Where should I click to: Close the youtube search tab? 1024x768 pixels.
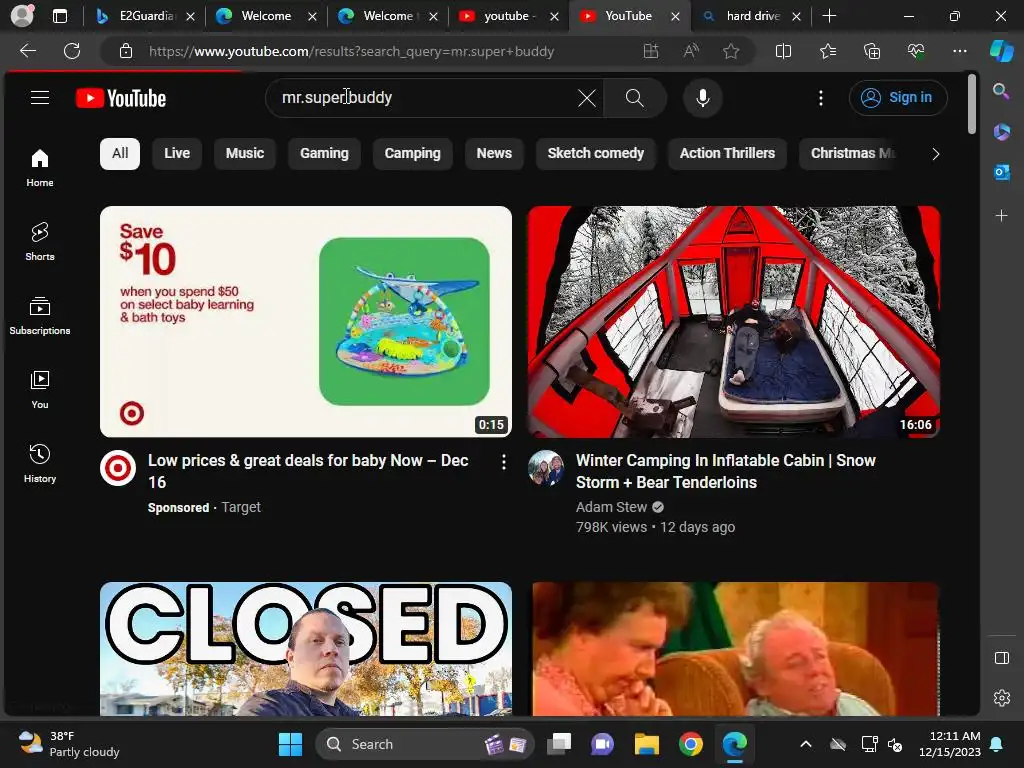click(554, 16)
